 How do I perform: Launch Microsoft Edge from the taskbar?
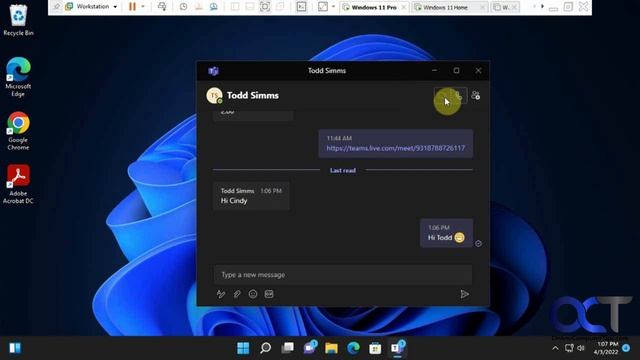click(x=353, y=348)
